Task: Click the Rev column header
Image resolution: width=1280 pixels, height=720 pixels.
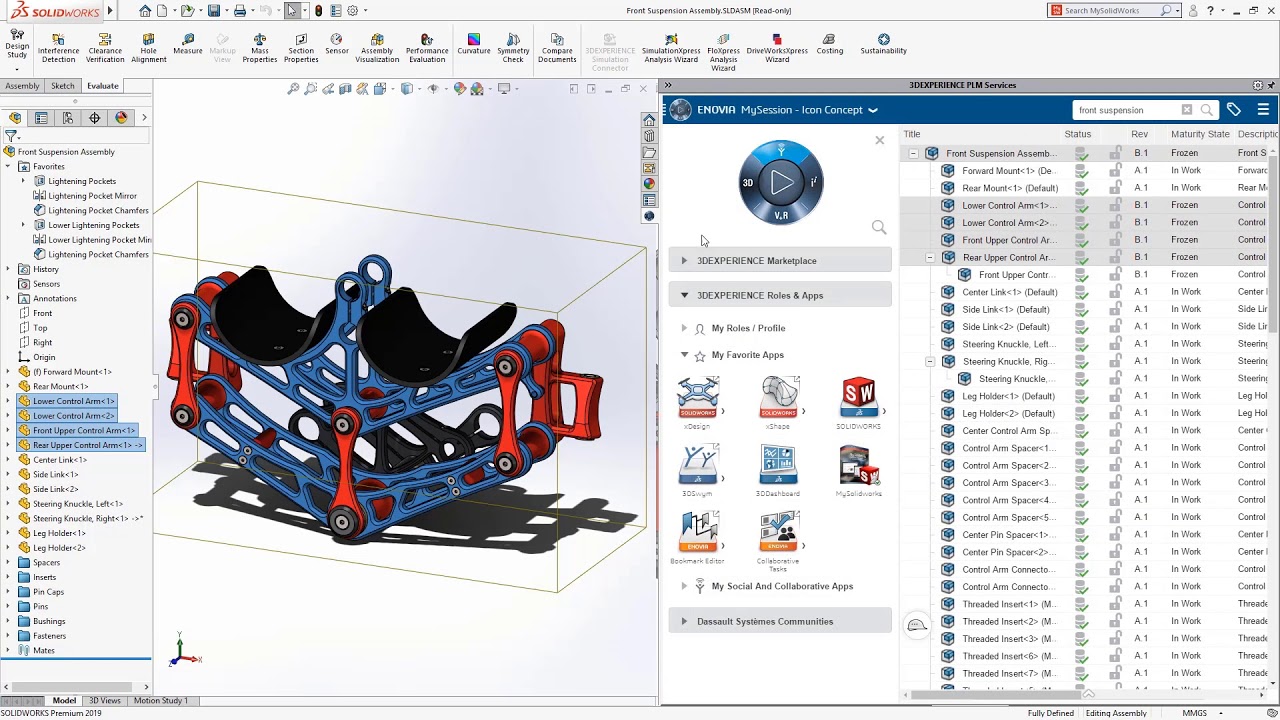Action: pos(1140,134)
